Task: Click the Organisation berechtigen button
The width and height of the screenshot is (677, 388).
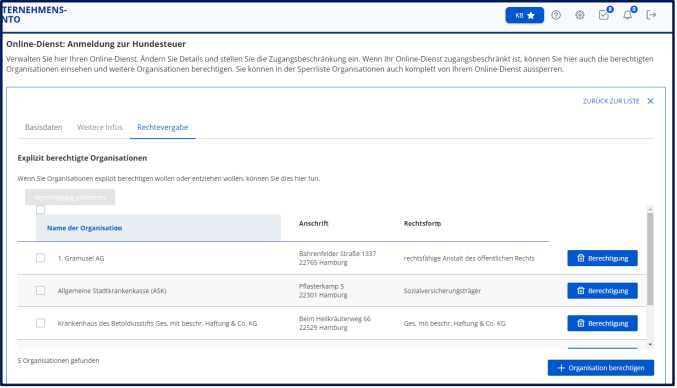Action: 602,369
